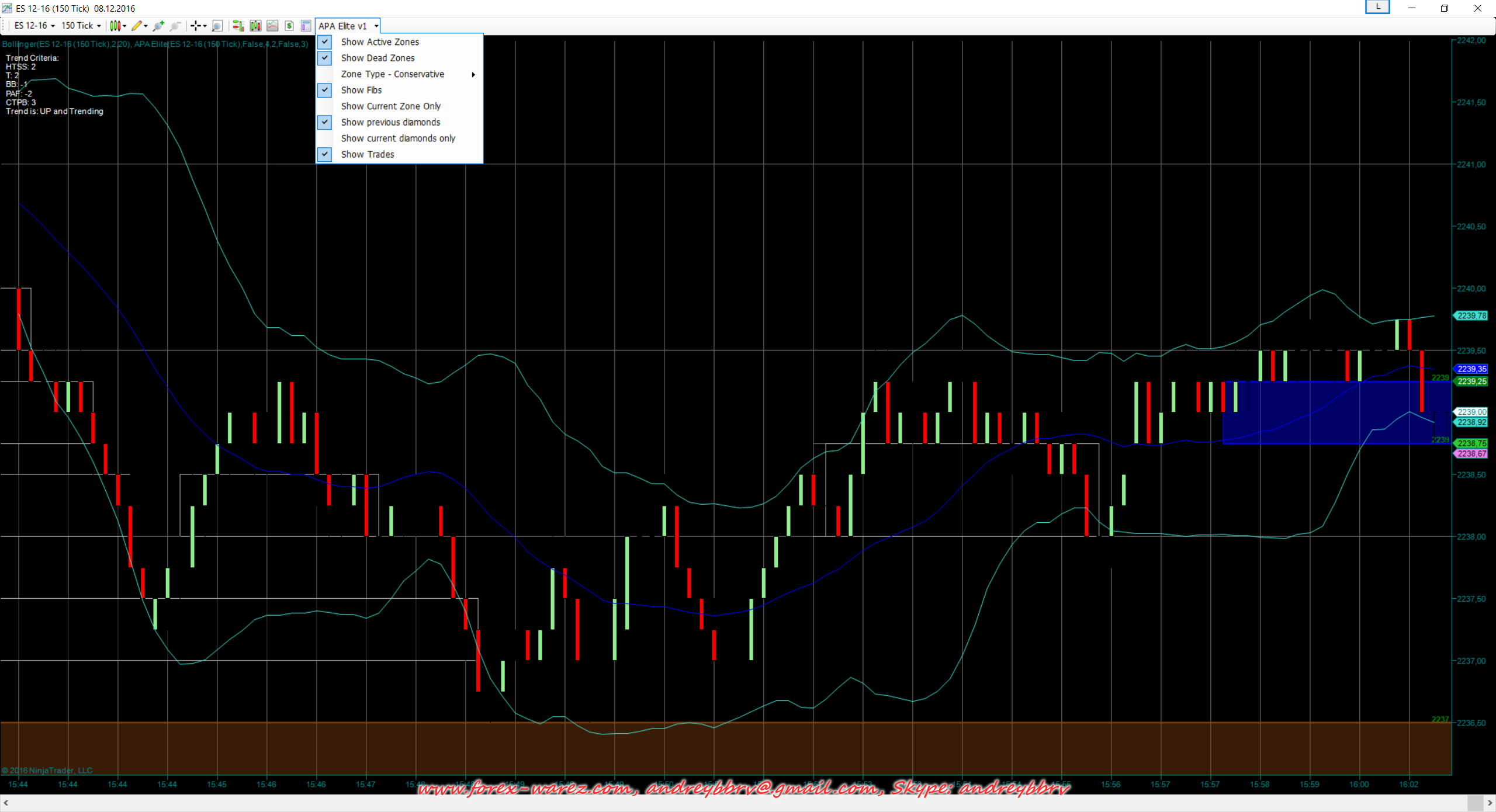Open the indicators chart icon
The width and height of the screenshot is (1496, 812).
tap(272, 26)
